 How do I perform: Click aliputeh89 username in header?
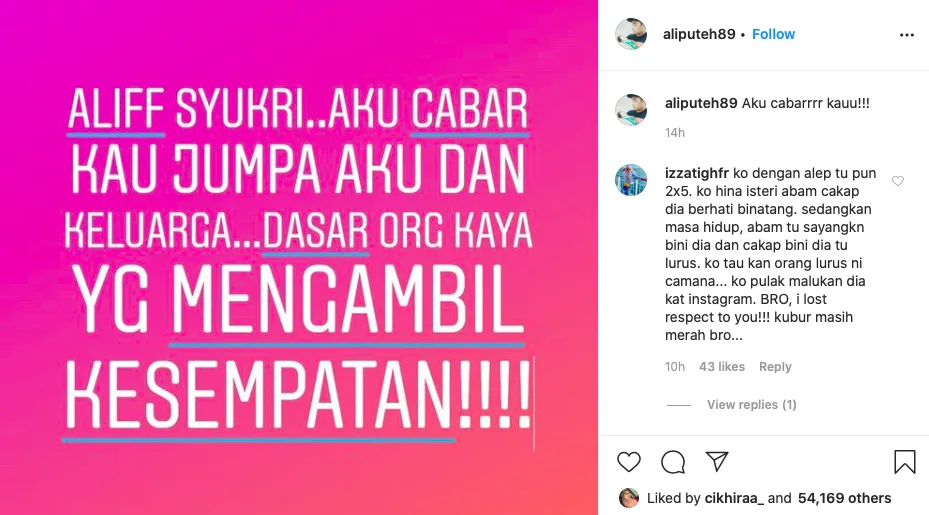pos(699,34)
